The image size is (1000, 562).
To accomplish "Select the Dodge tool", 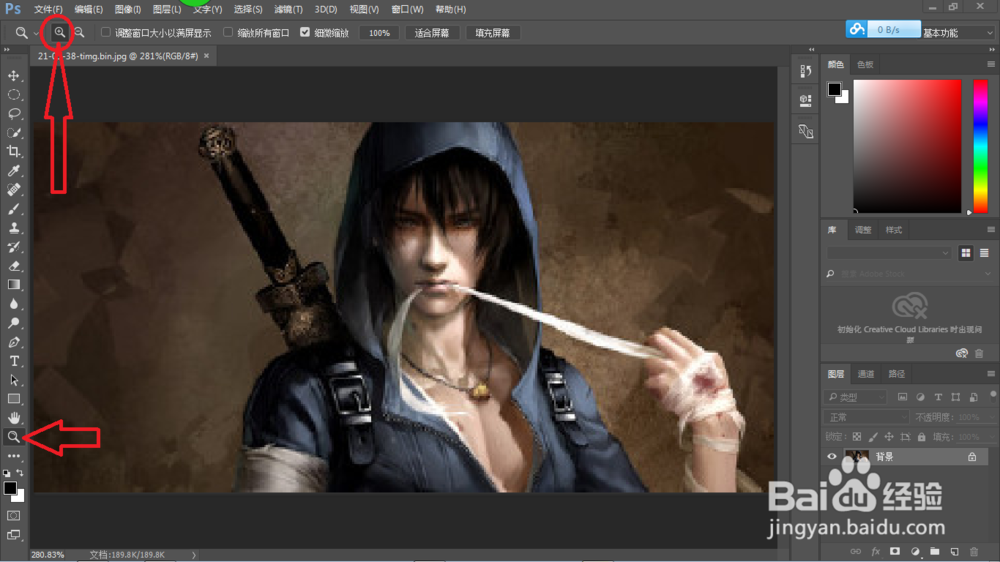I will tap(13, 323).
